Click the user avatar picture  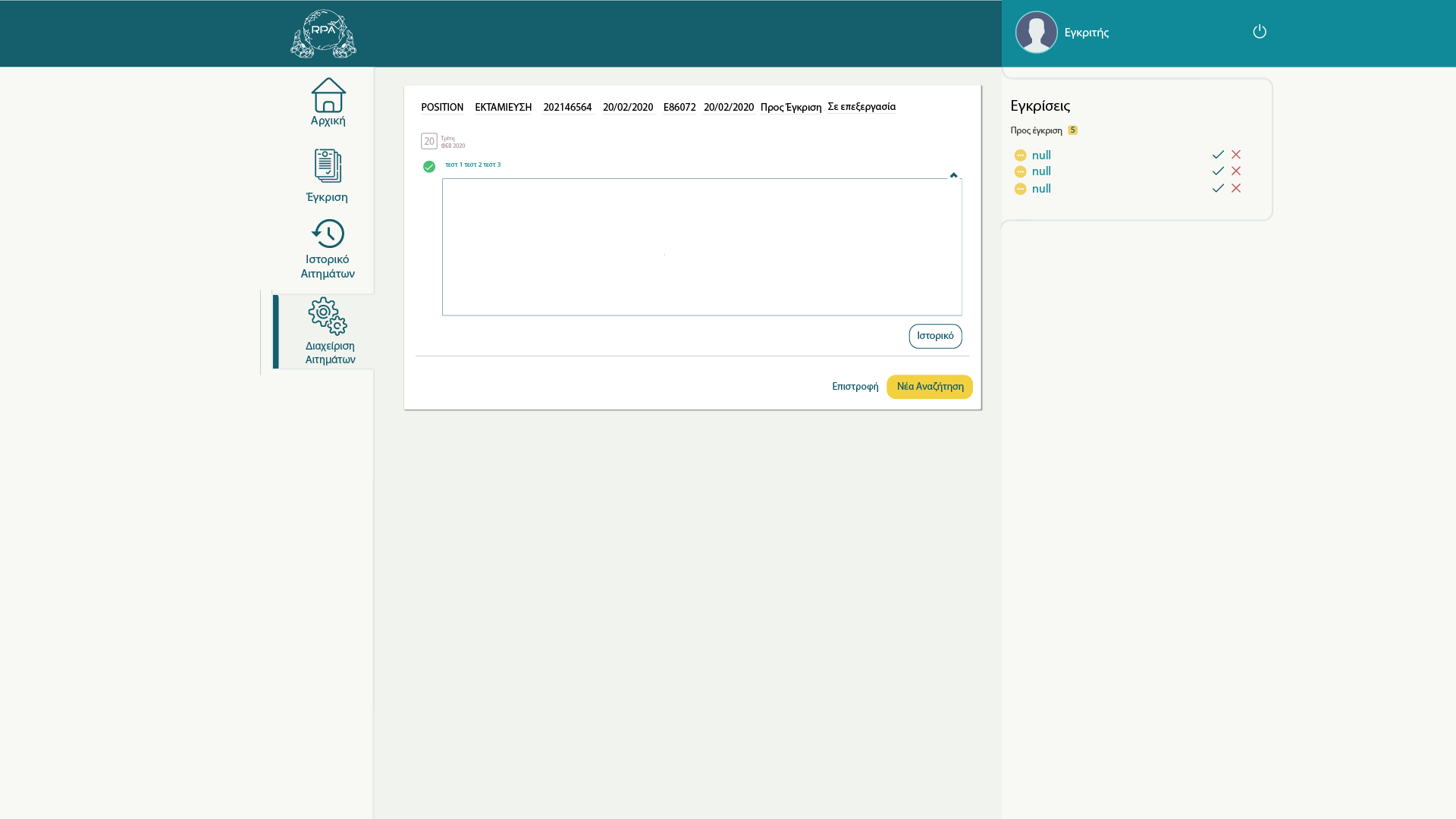pos(1036,33)
